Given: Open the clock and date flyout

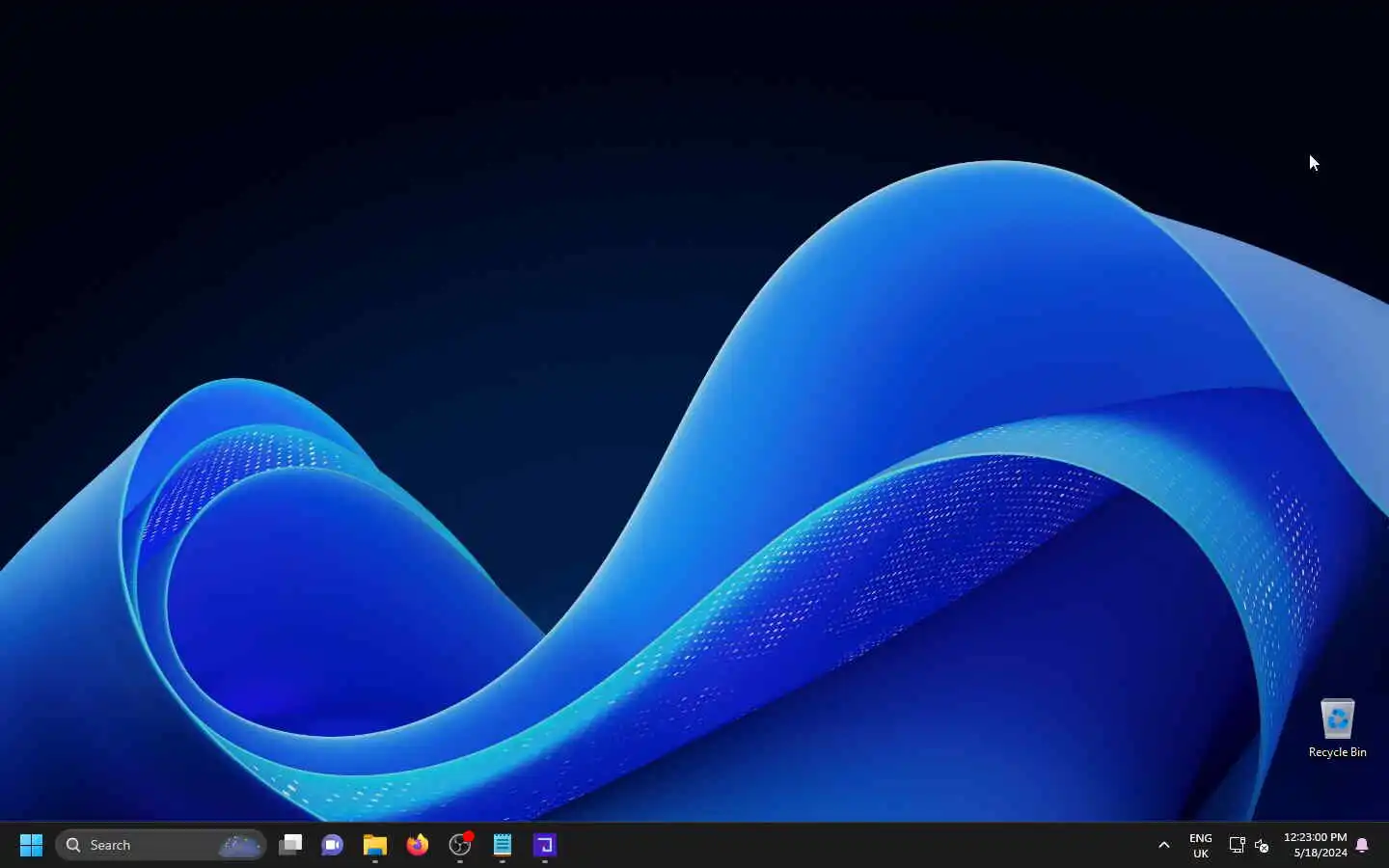Looking at the screenshot, I should pyautogui.click(x=1316, y=845).
